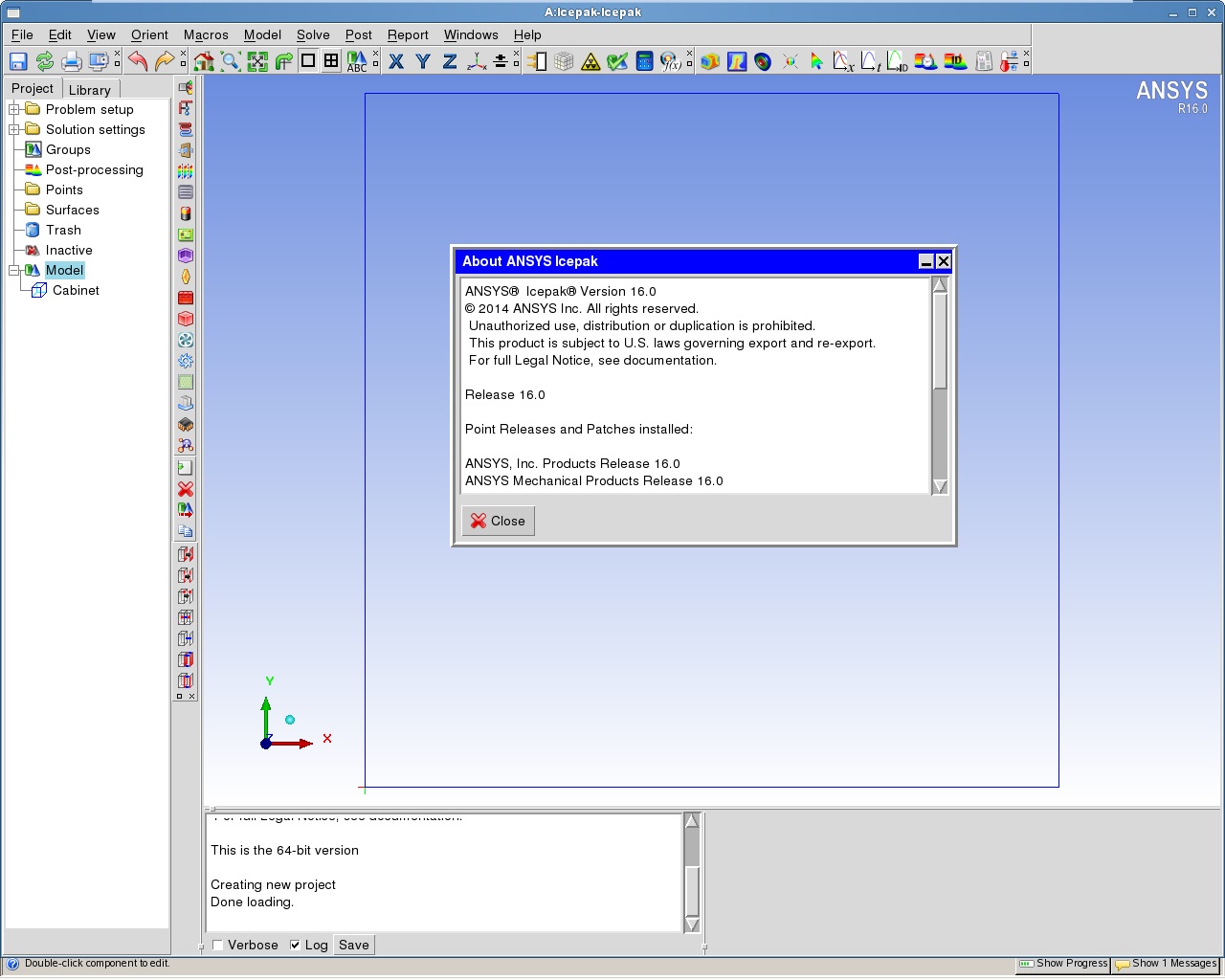Minimize the About ANSYS Icepak dialog
This screenshot has height=980, width=1225.
pyautogui.click(x=925, y=261)
